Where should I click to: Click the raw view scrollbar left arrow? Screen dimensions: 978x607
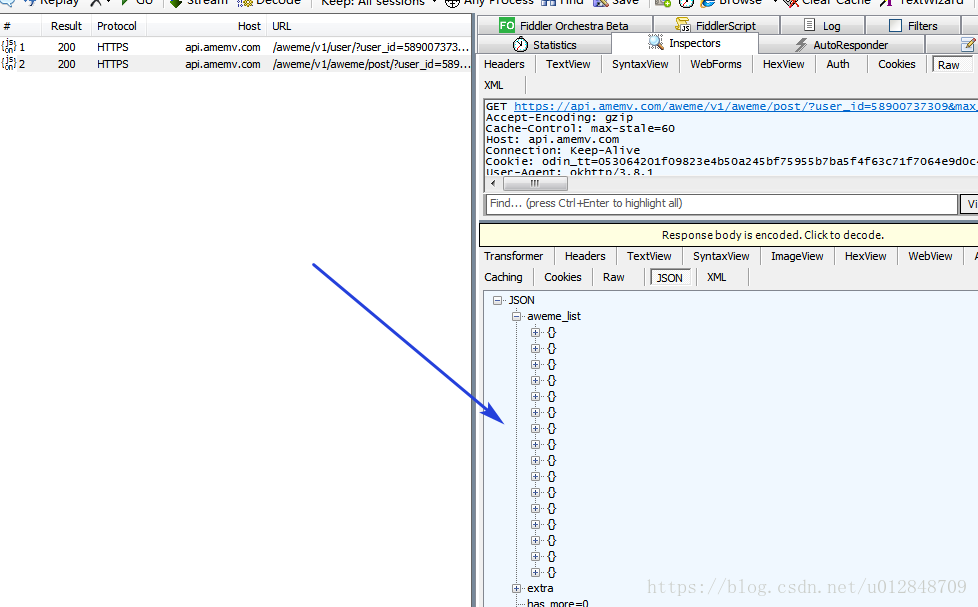click(x=493, y=183)
